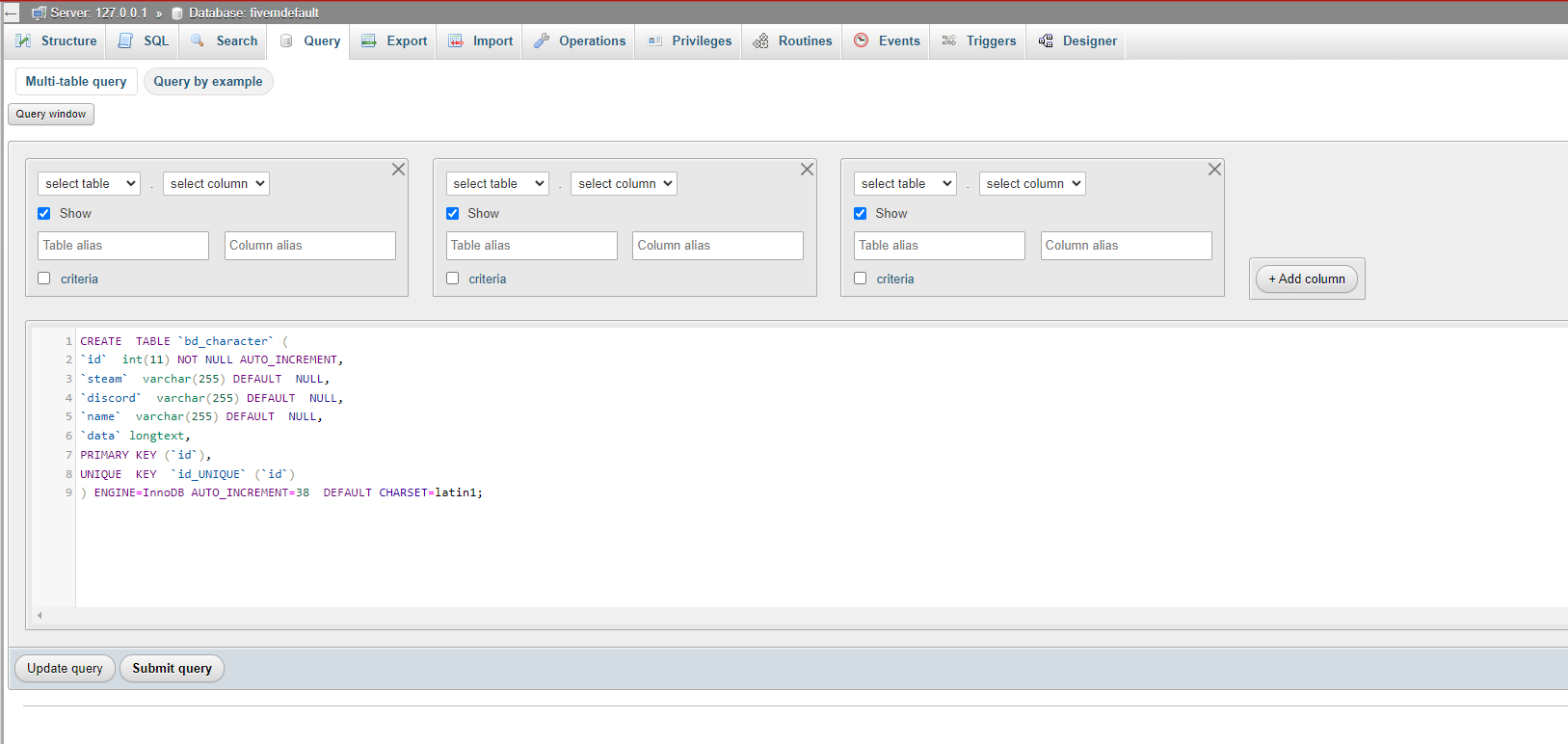Focus third Table alias field

click(x=940, y=245)
